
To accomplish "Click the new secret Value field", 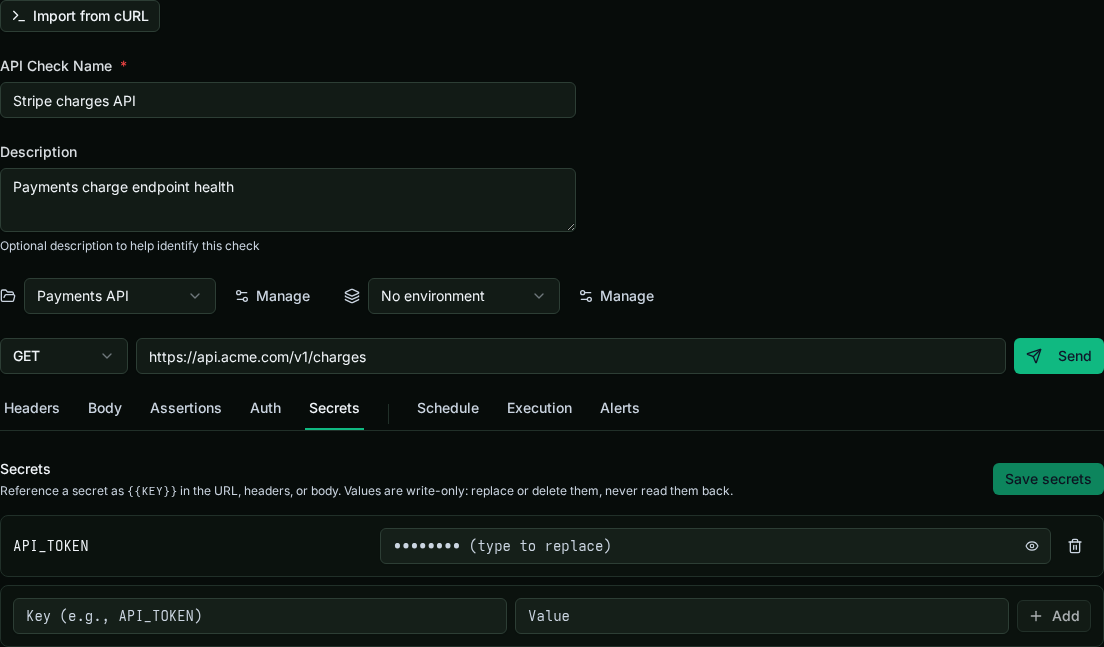I will click(762, 616).
